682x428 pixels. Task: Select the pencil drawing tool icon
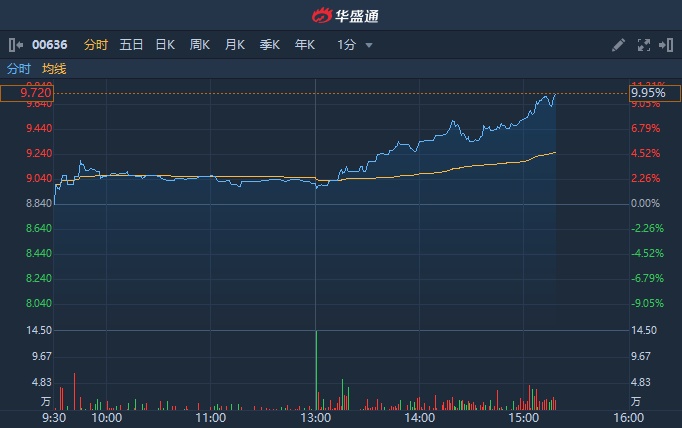619,45
